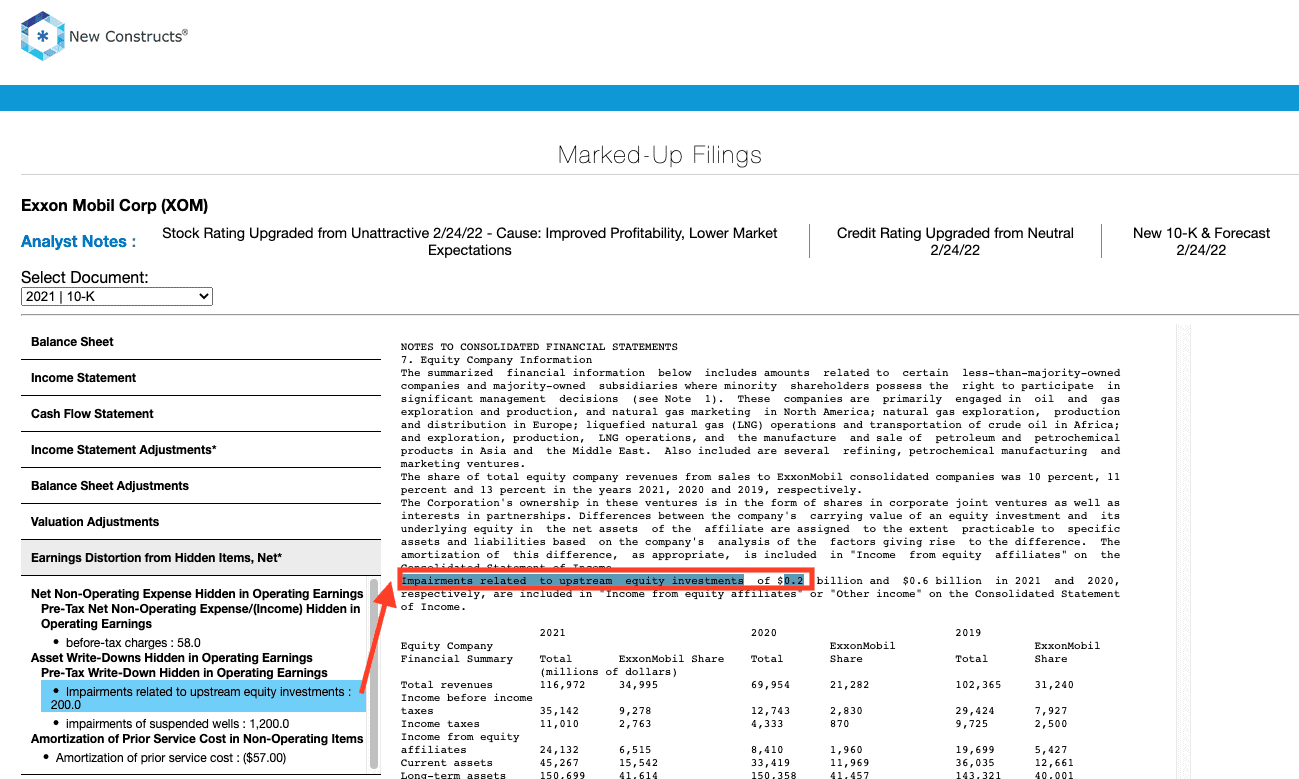Select Amortization of prior service cost item
Image resolution: width=1299 pixels, height=779 pixels.
[170, 758]
